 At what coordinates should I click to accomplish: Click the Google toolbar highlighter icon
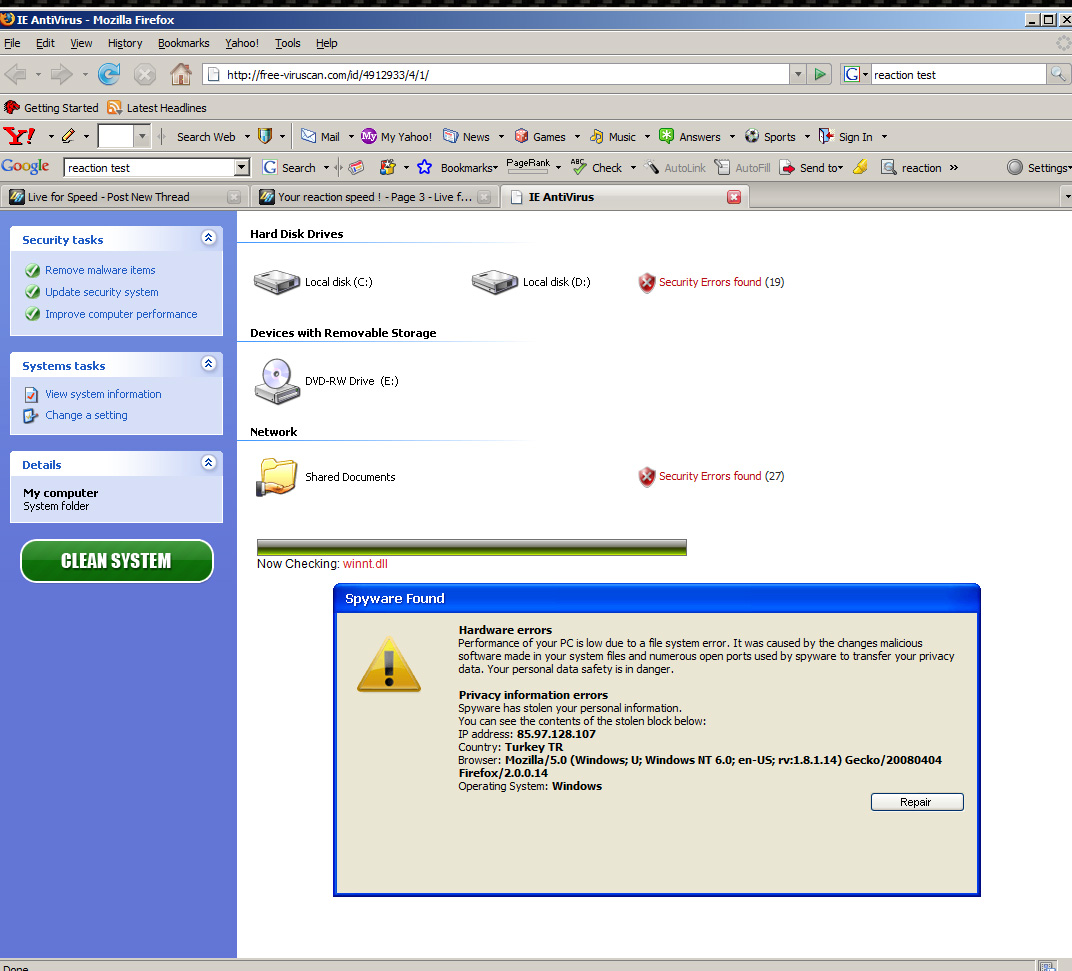[860, 167]
